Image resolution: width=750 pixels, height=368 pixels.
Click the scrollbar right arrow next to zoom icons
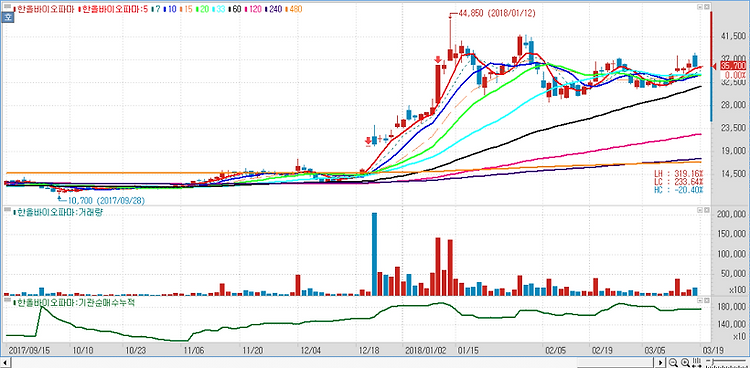661,362
